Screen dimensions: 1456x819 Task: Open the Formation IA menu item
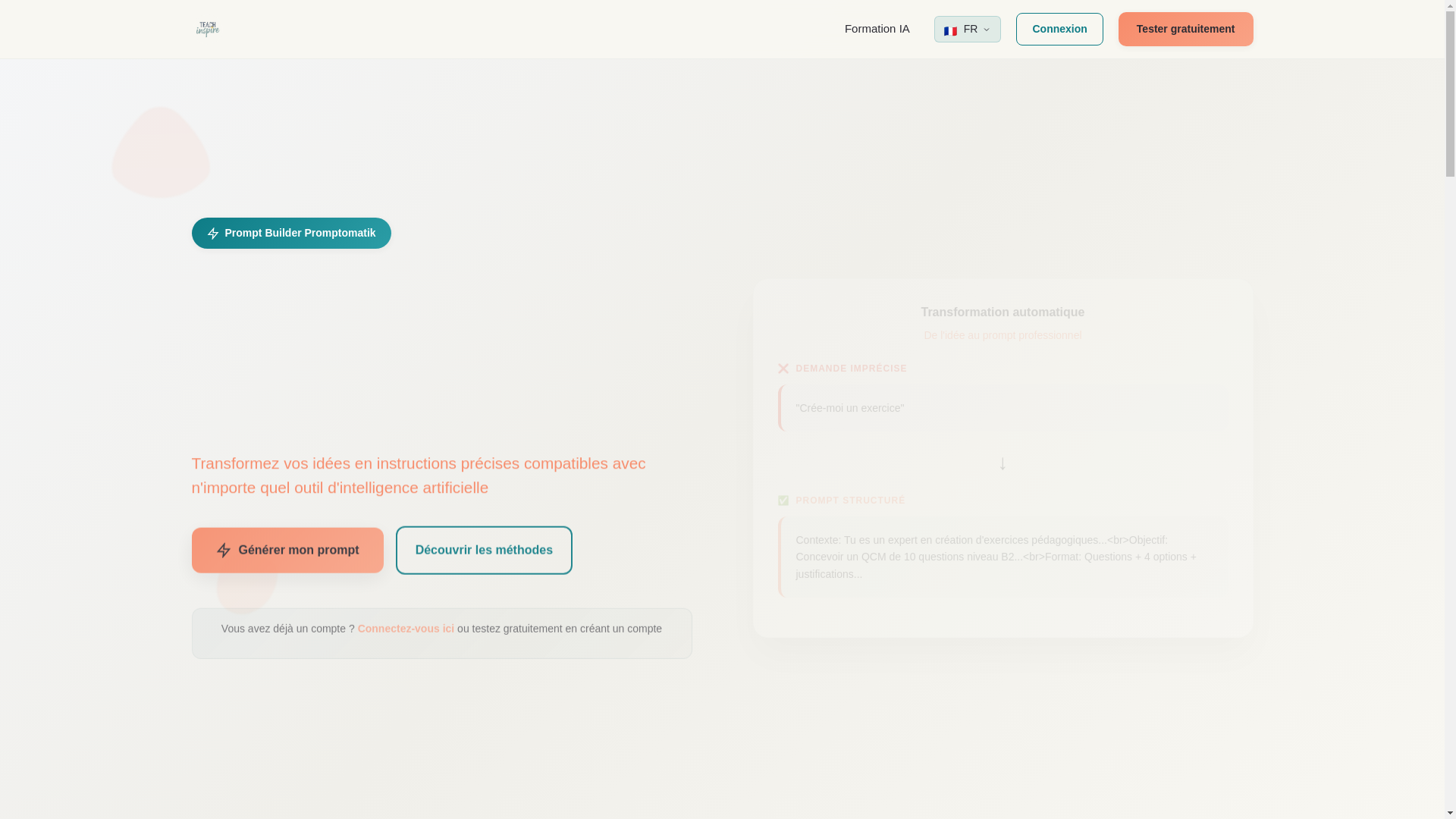tap(877, 29)
